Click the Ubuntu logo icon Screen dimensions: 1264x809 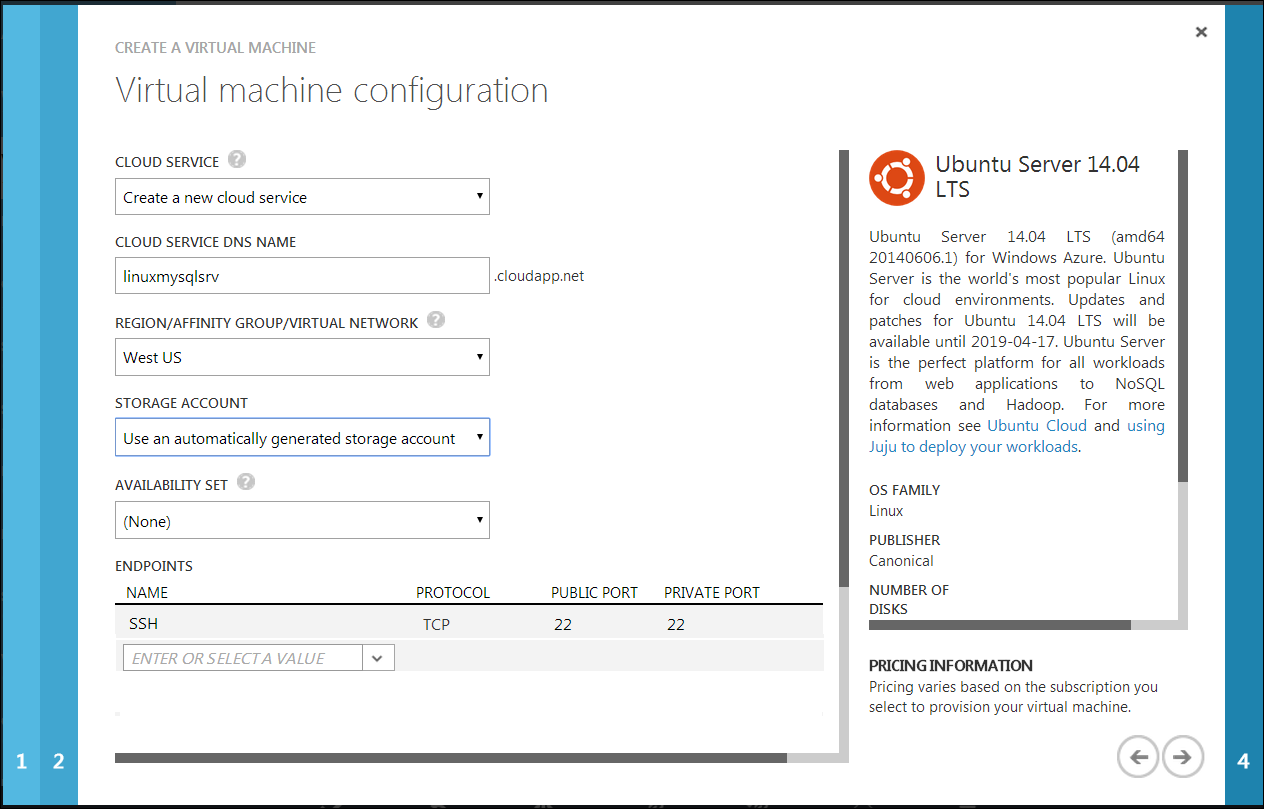pos(896,178)
